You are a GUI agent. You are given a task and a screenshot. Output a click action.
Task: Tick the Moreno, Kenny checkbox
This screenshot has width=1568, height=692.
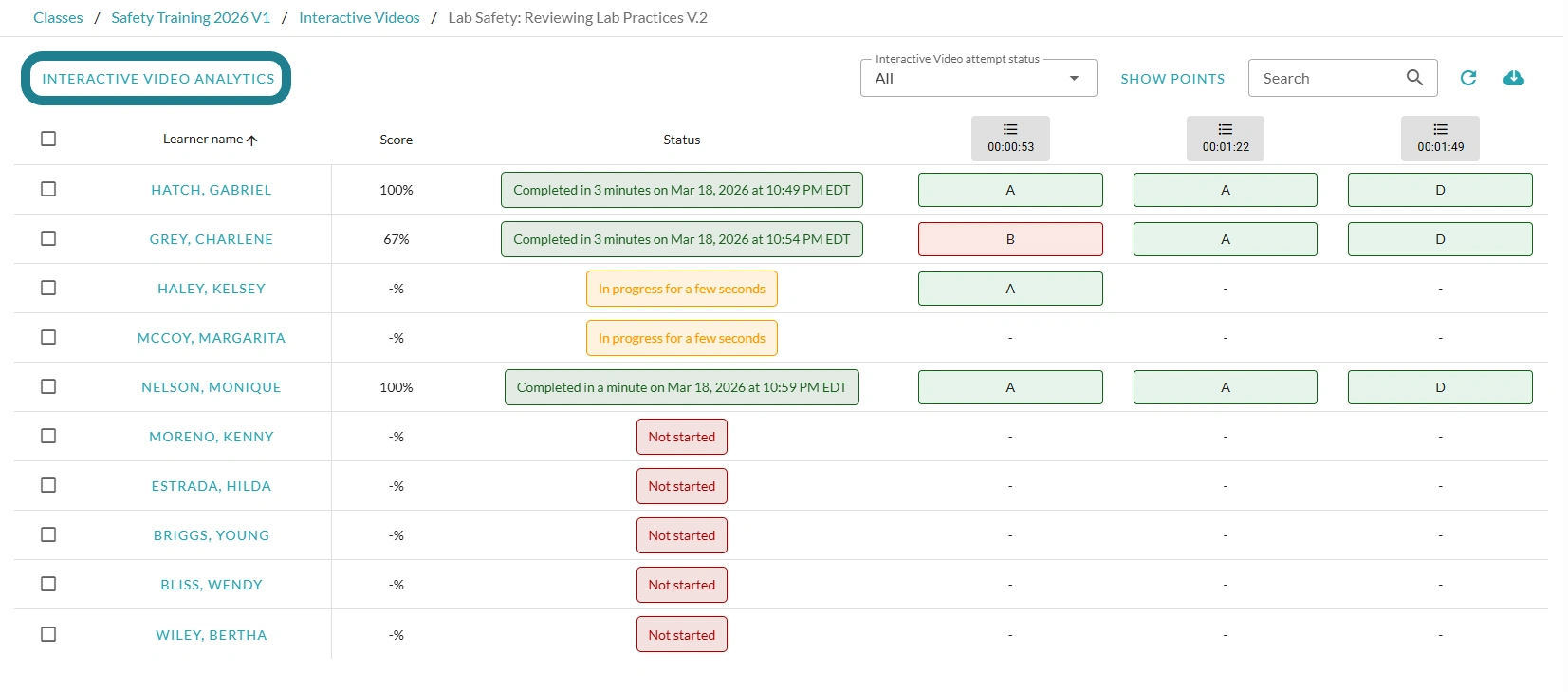tap(48, 436)
